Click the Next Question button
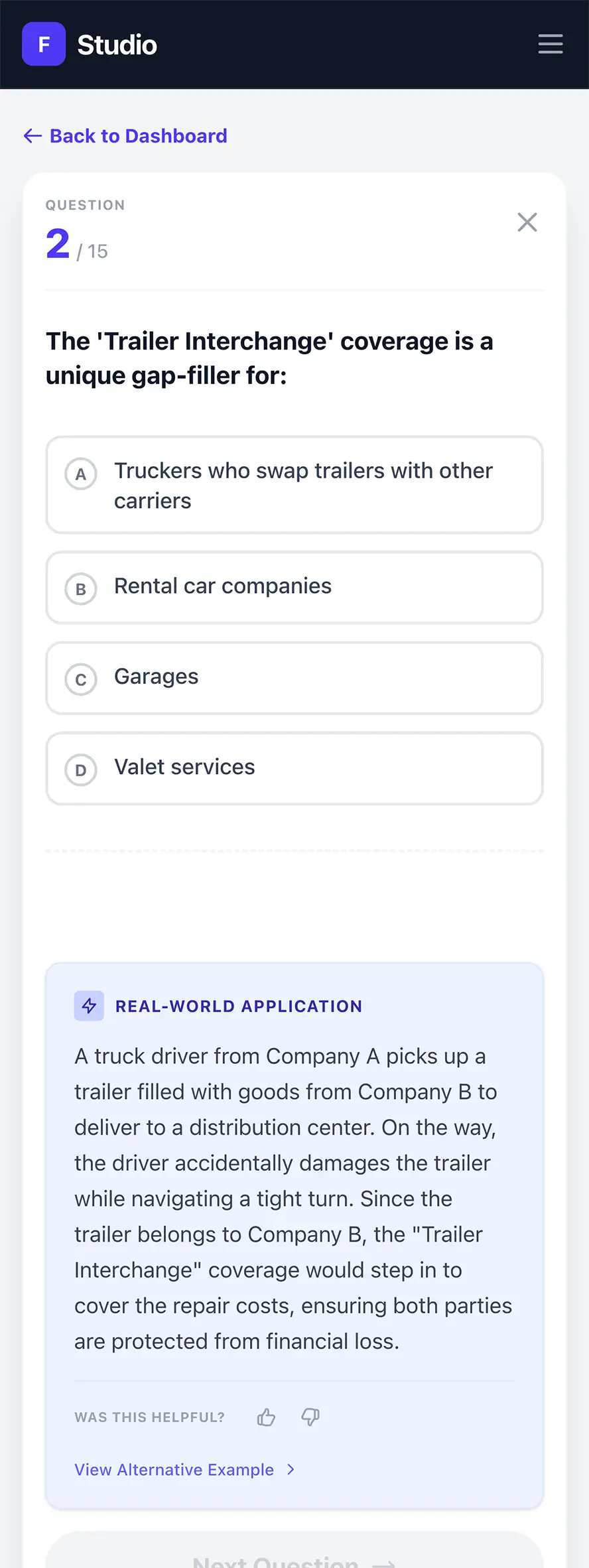589x1568 pixels. pos(294,1559)
